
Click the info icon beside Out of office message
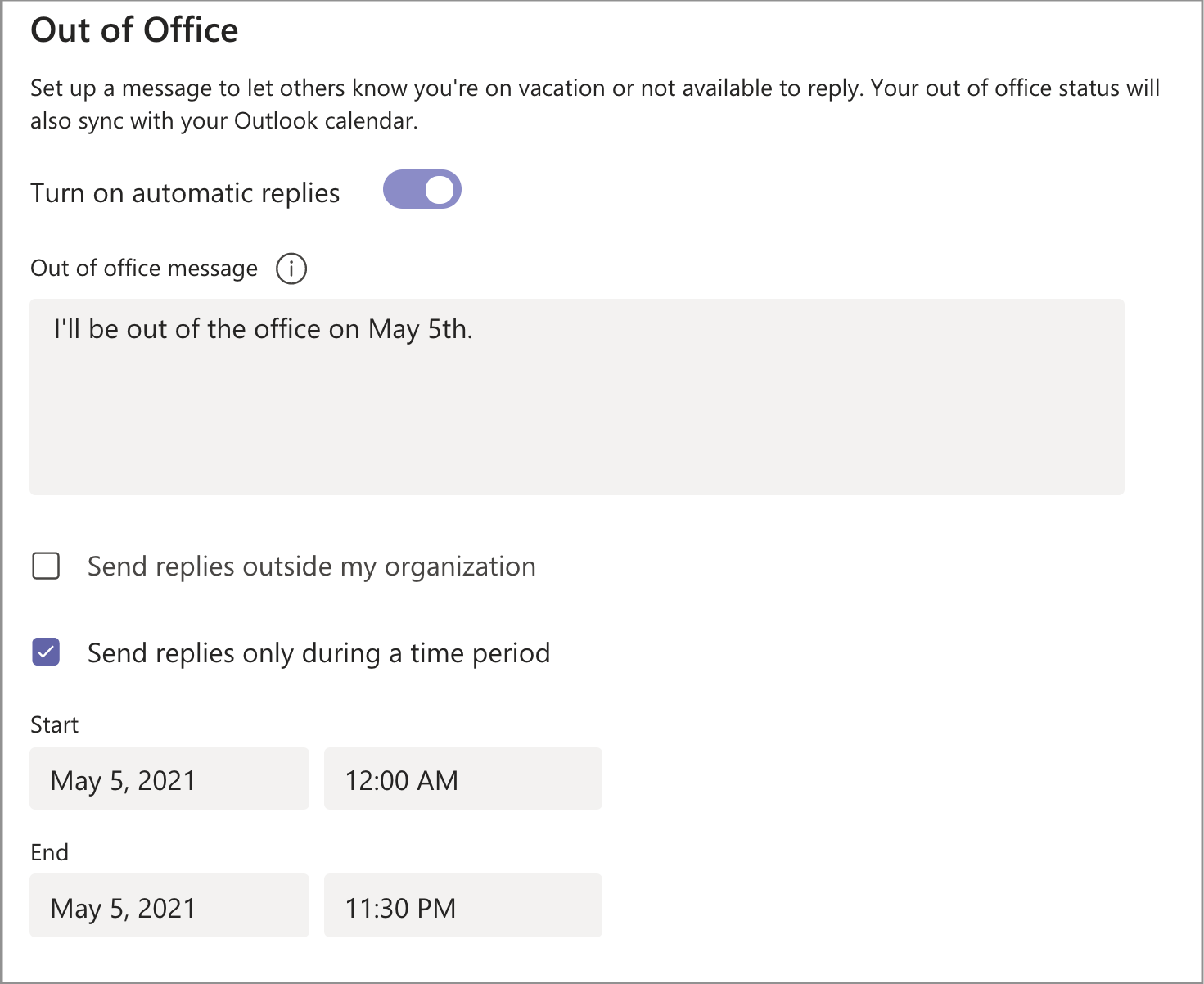[291, 269]
